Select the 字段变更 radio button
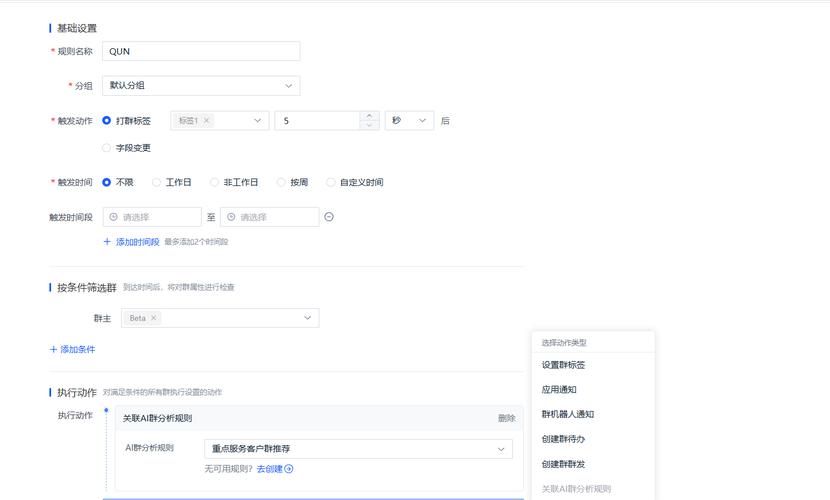 106,148
